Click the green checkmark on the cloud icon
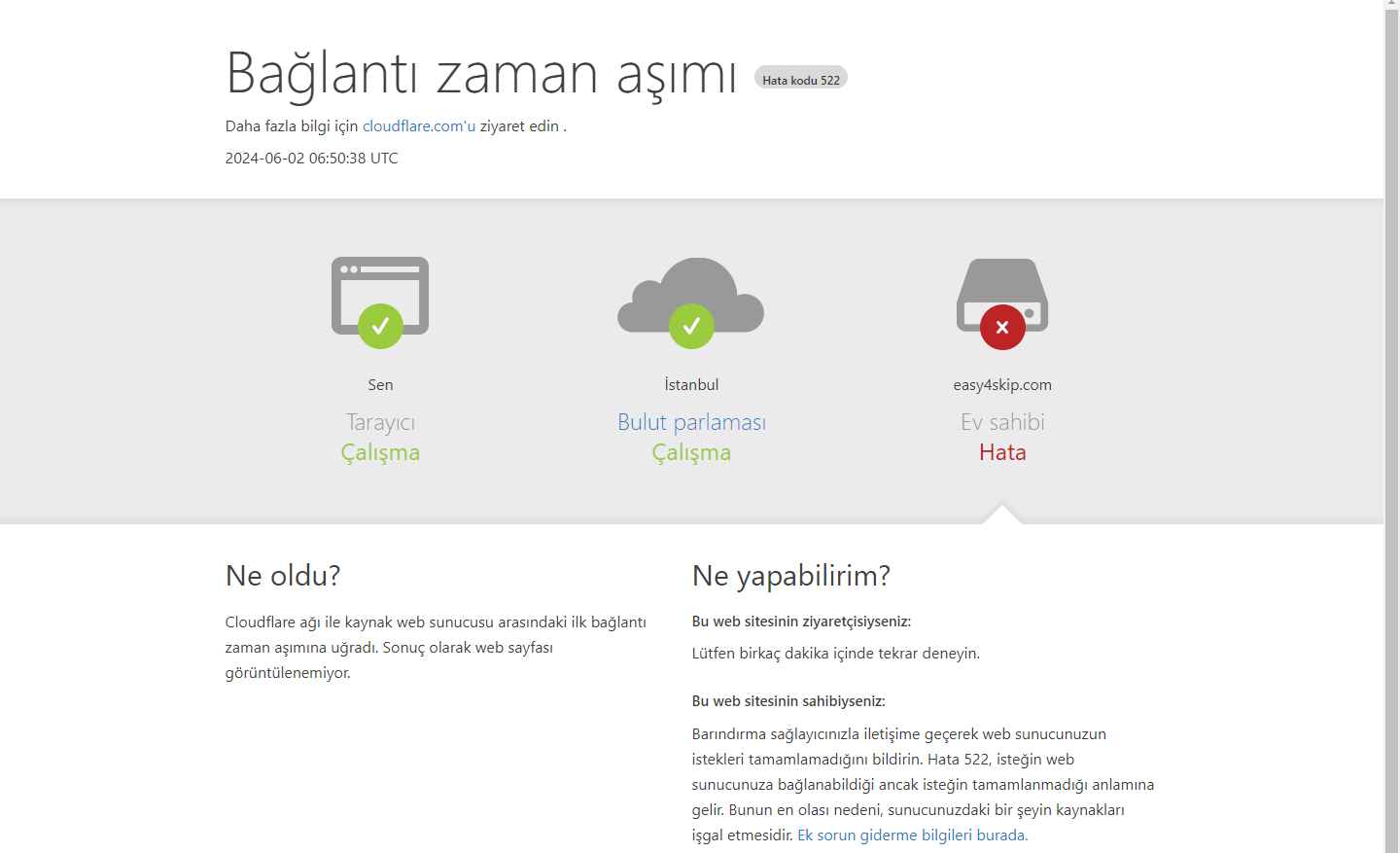This screenshot has width=1400, height=853. coord(691,326)
